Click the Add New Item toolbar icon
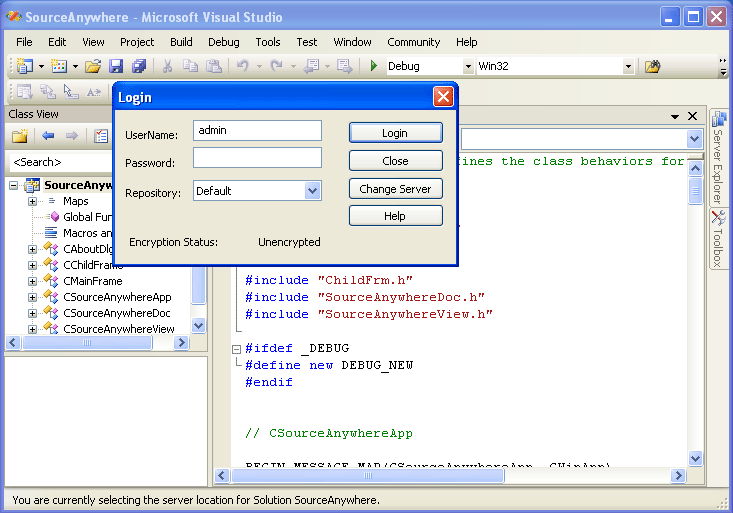 click(59, 66)
